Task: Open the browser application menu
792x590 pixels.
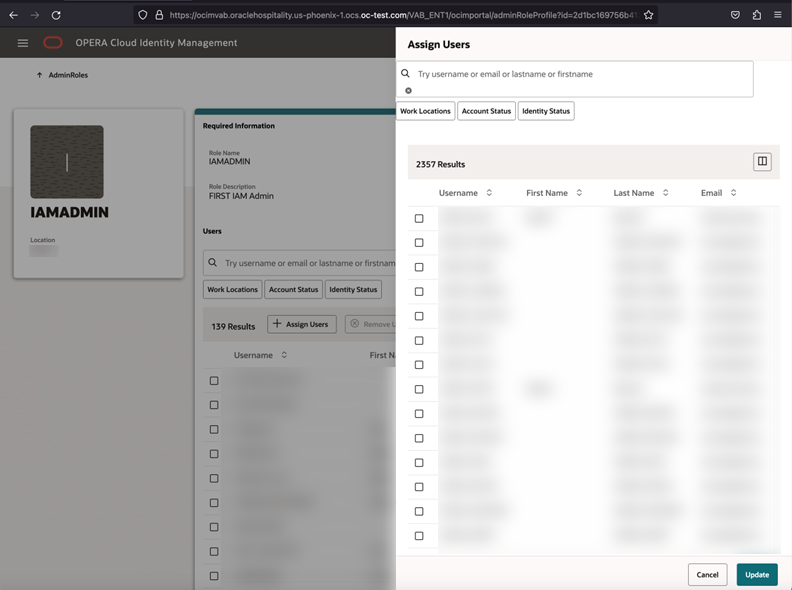Action: [x=778, y=15]
